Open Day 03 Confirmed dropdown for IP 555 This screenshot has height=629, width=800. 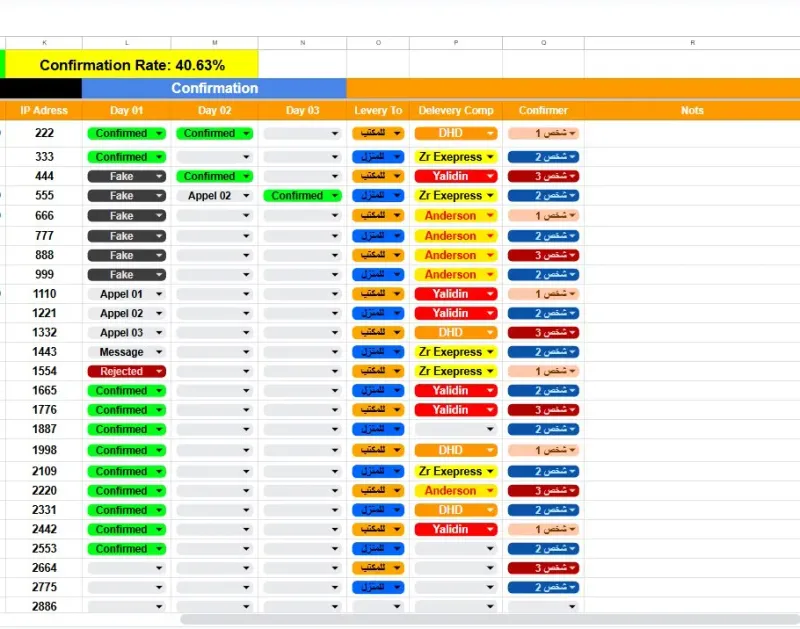pos(303,195)
